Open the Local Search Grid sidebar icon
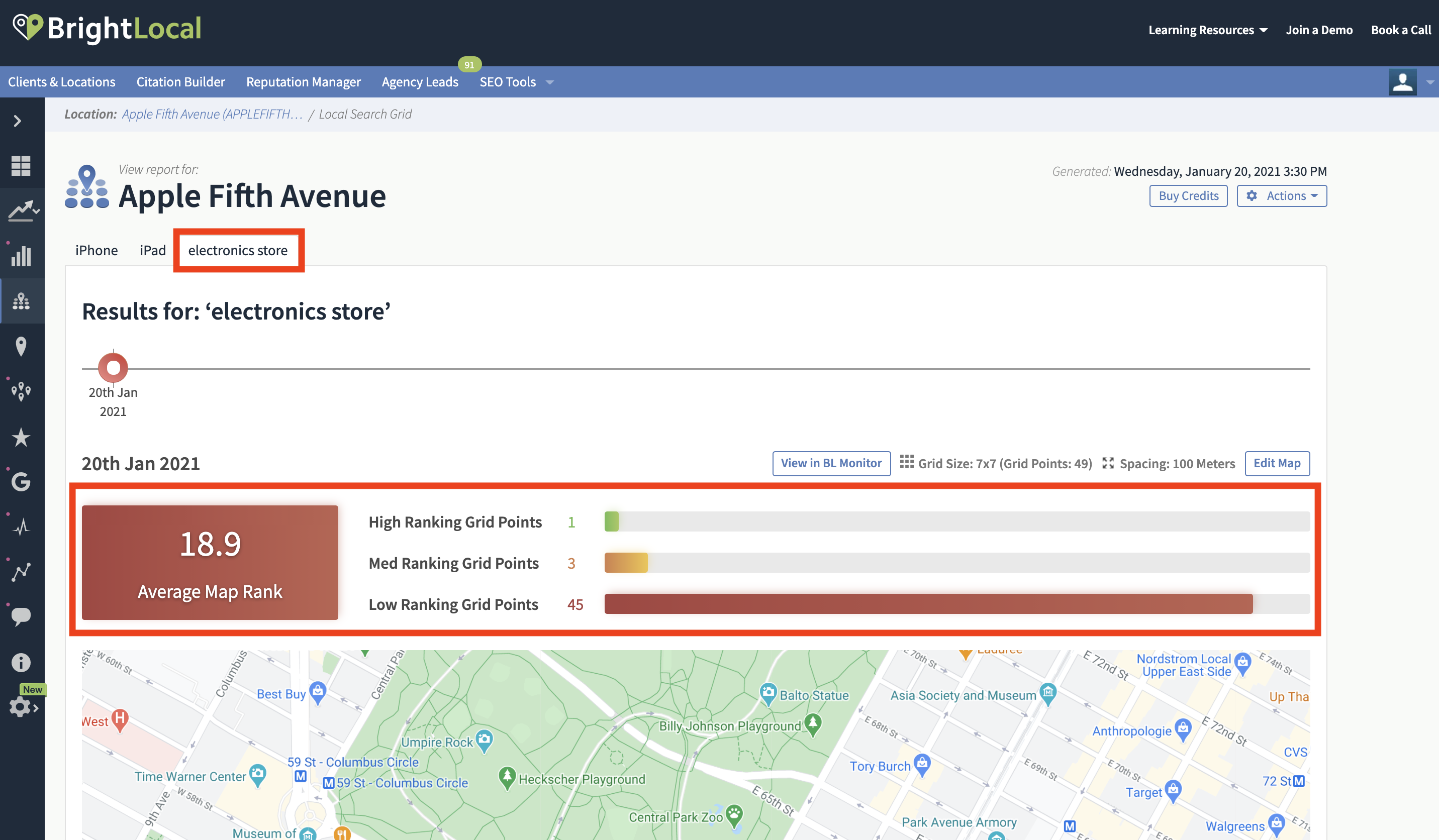This screenshot has width=1439, height=840. (x=21, y=301)
